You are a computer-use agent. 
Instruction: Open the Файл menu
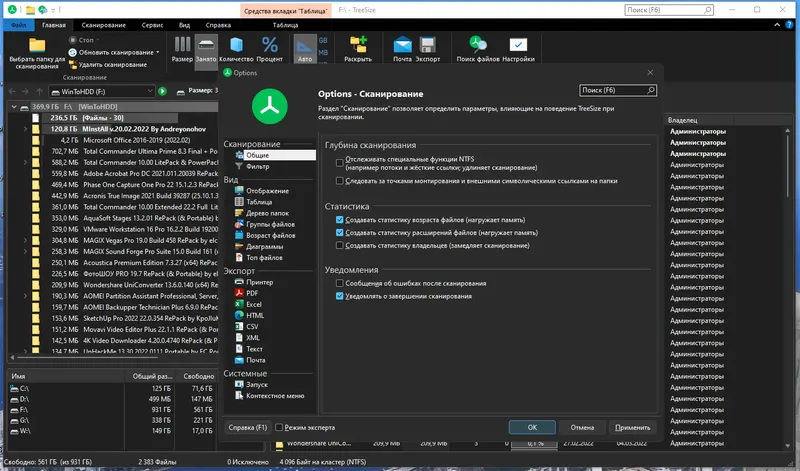point(18,25)
